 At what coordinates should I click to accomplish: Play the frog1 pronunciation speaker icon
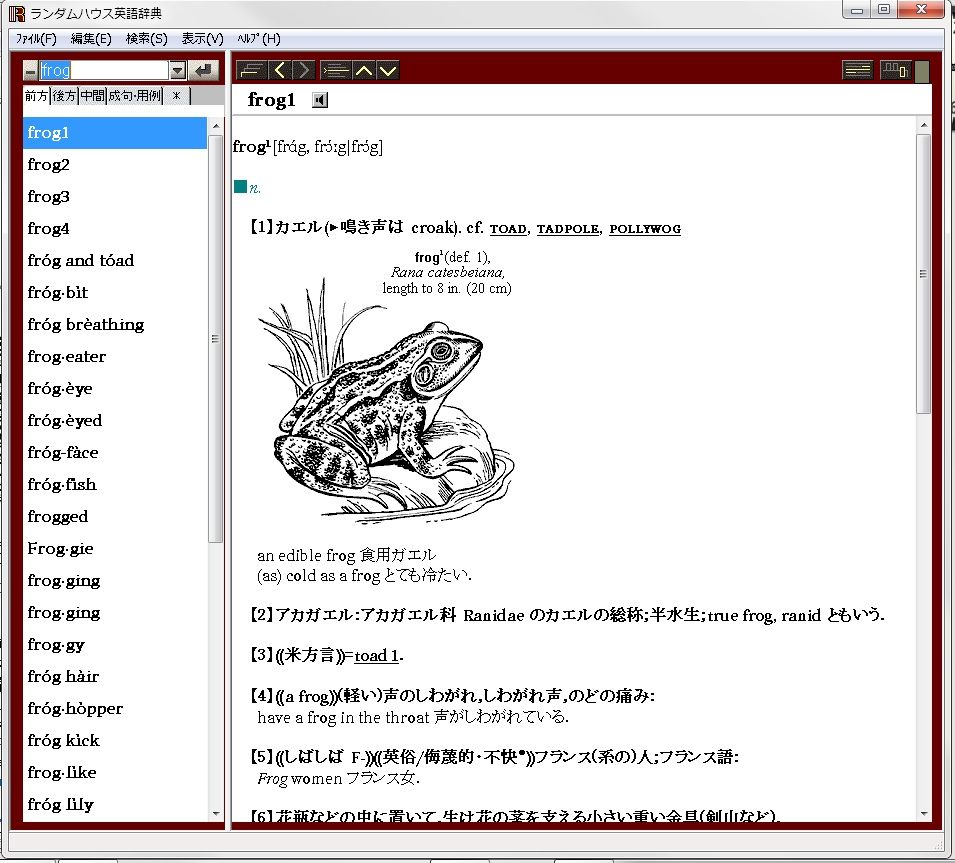pos(320,100)
